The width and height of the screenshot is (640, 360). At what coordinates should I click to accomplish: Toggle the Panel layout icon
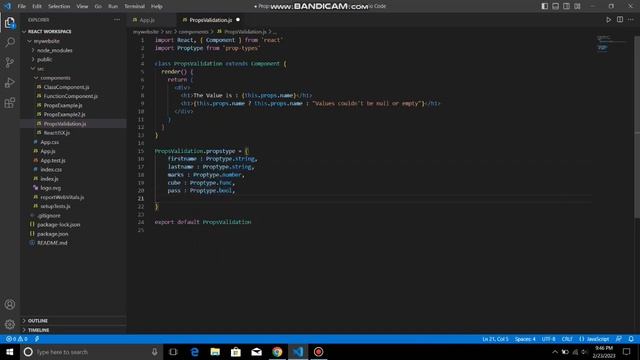click(x=556, y=6)
